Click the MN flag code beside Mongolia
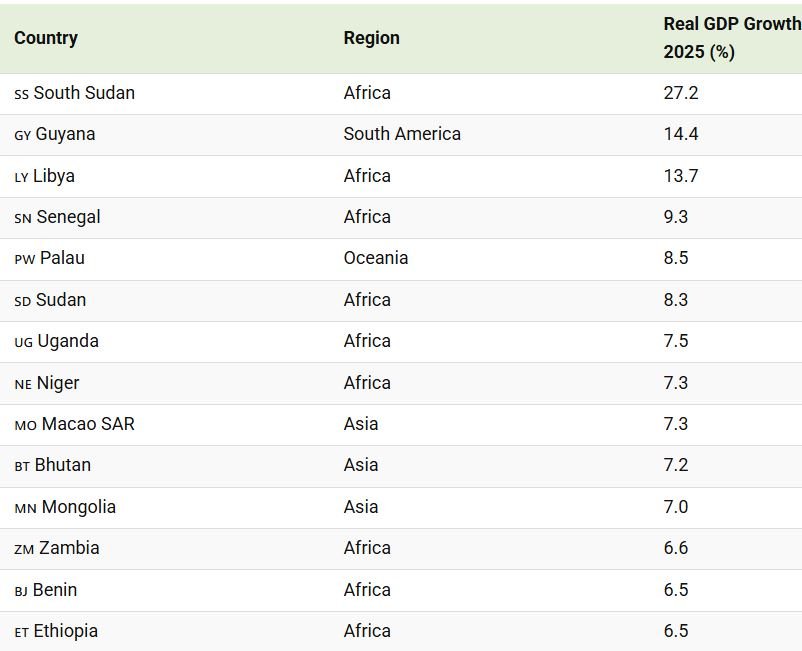Viewport: 802px width, 651px height. (26, 509)
